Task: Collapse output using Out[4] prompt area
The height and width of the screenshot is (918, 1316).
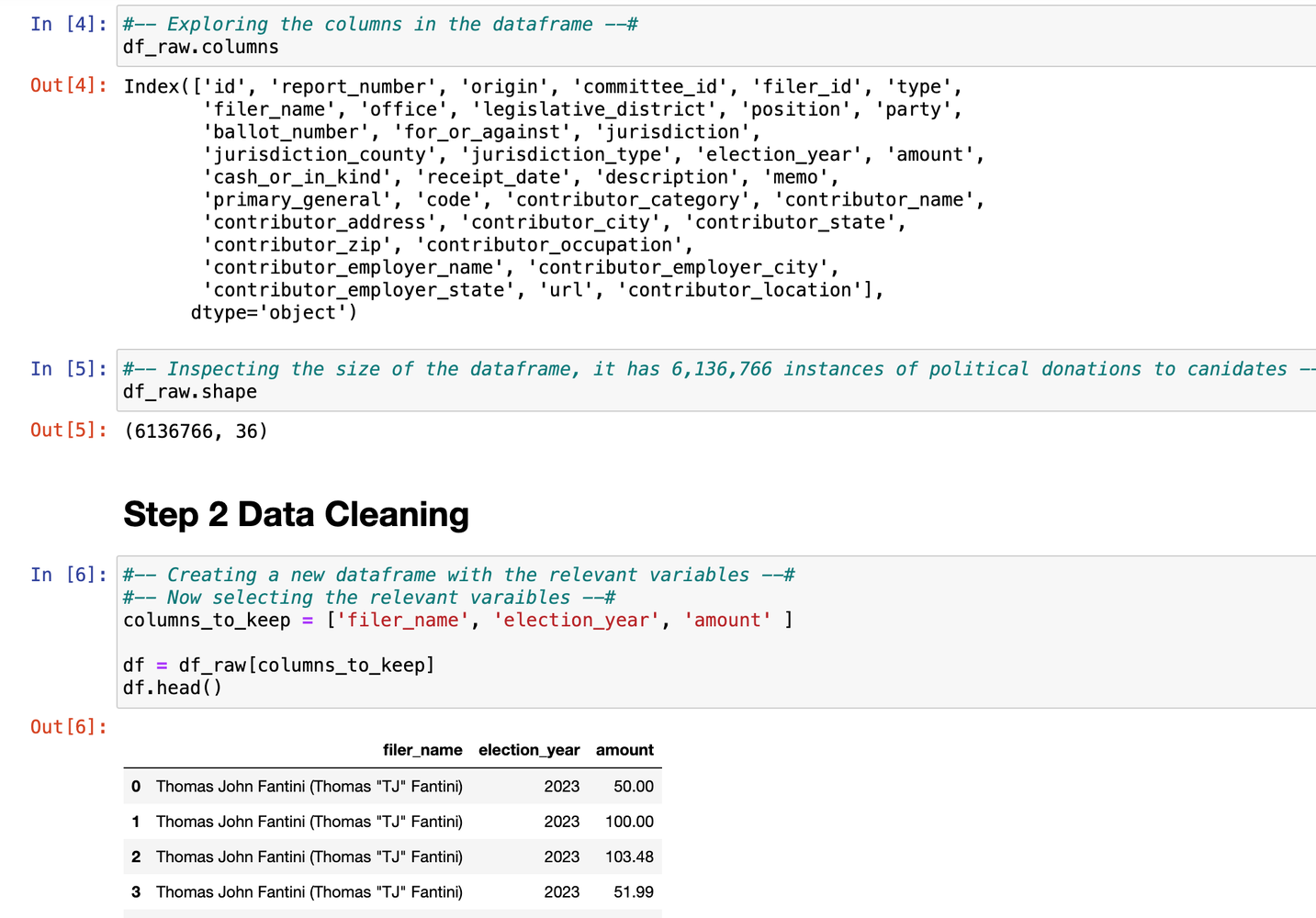Action: pos(68,86)
